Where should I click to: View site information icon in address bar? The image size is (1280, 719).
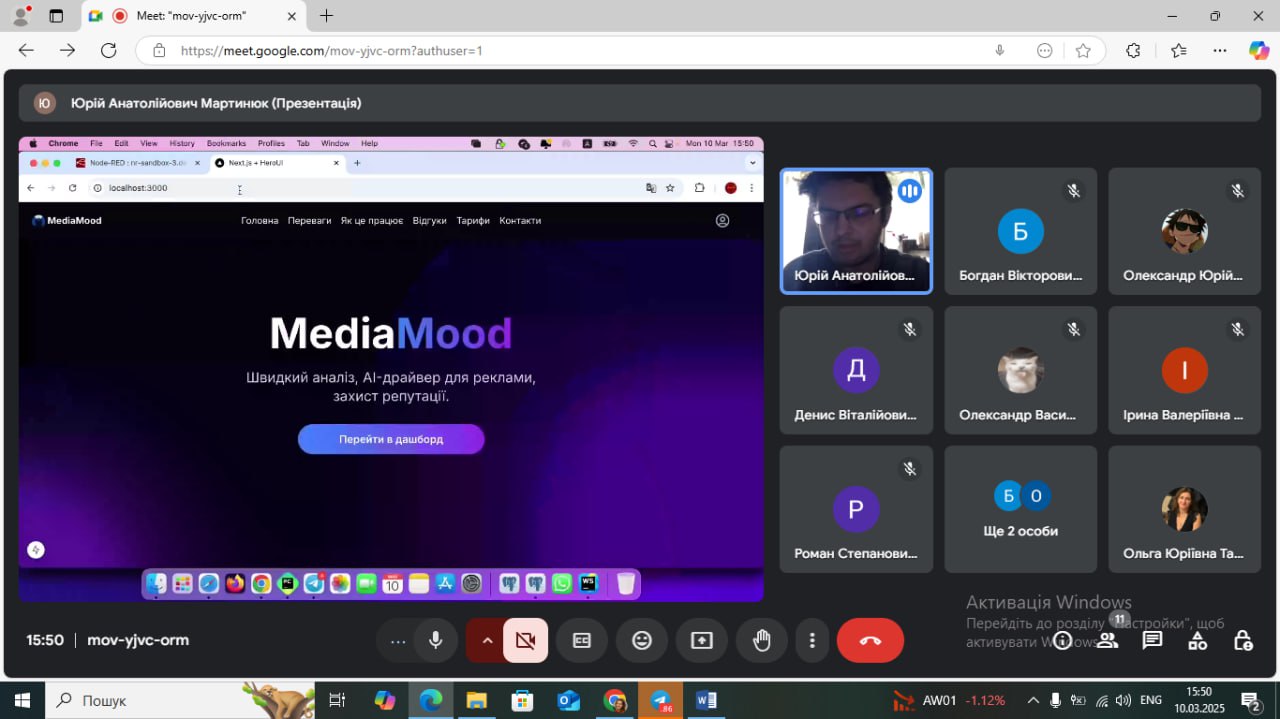coord(158,50)
